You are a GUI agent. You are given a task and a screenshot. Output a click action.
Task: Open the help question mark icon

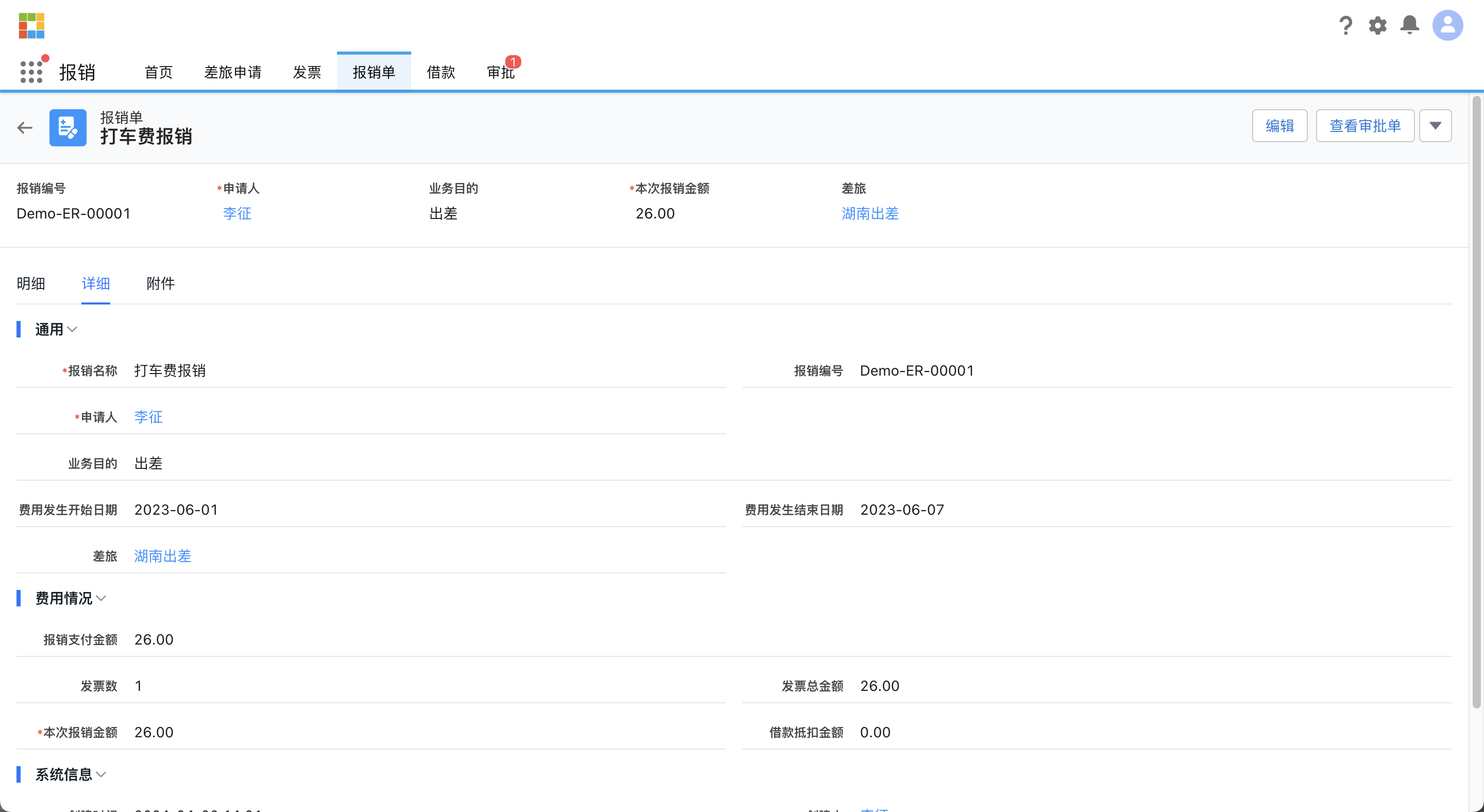tap(1346, 25)
